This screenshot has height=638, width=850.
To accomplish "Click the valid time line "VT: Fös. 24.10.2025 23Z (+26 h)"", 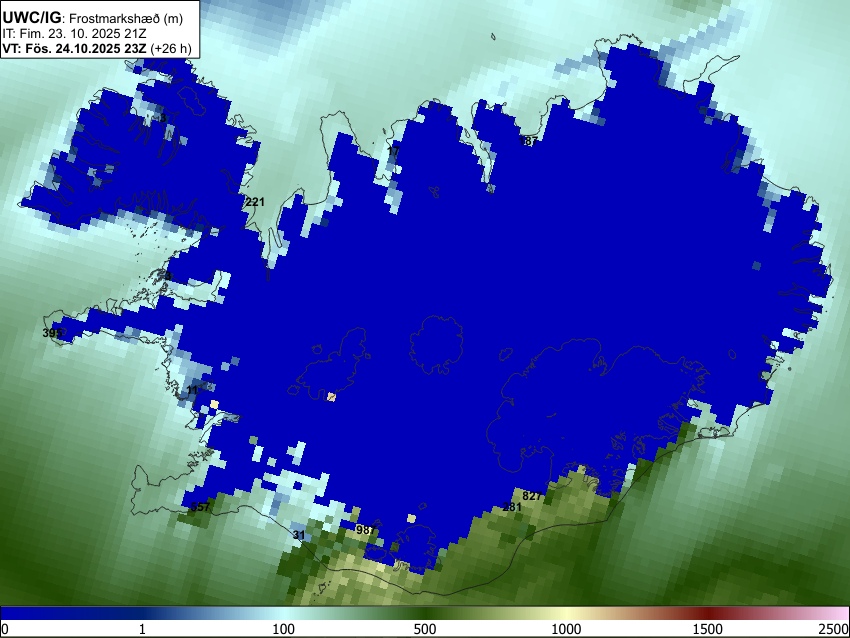I will click(x=97, y=48).
